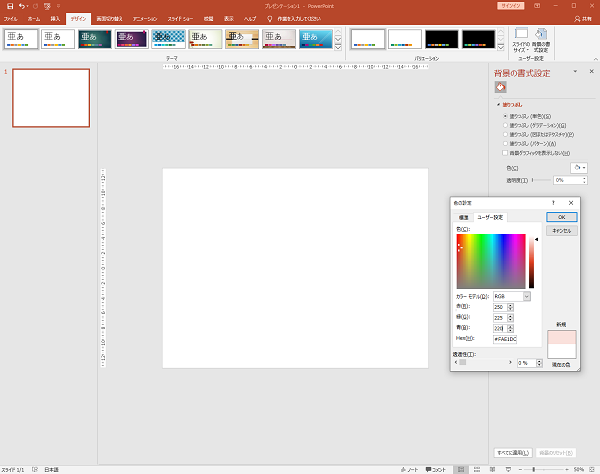
Task: Open the Color model RGB combo box
Action: click(512, 296)
